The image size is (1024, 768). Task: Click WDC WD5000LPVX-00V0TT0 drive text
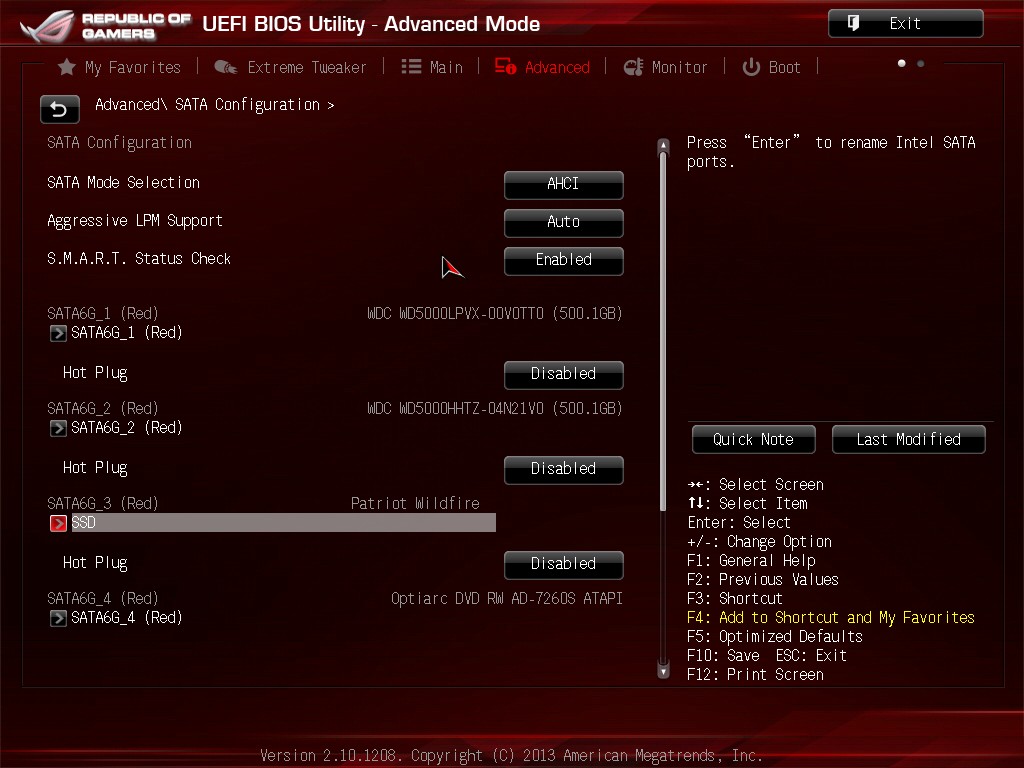494,314
